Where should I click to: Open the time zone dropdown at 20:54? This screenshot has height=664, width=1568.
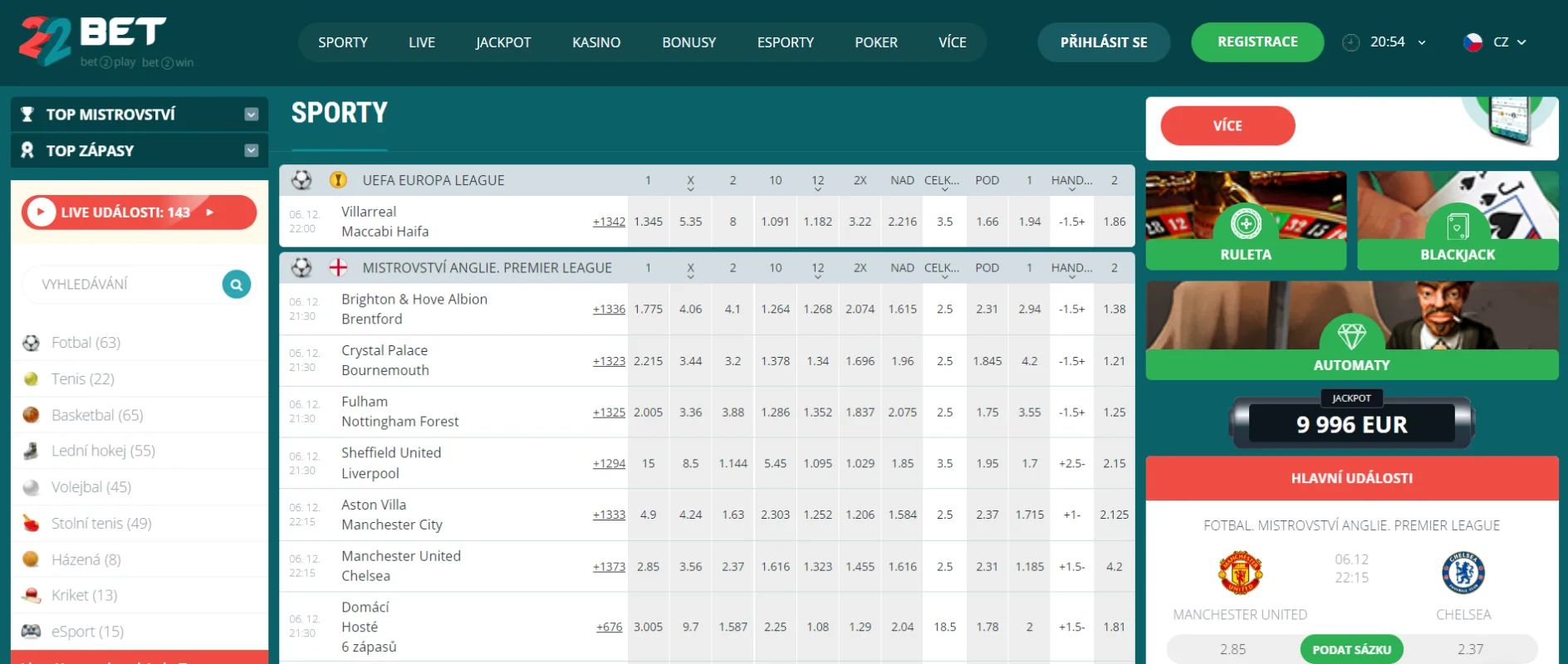(1422, 42)
